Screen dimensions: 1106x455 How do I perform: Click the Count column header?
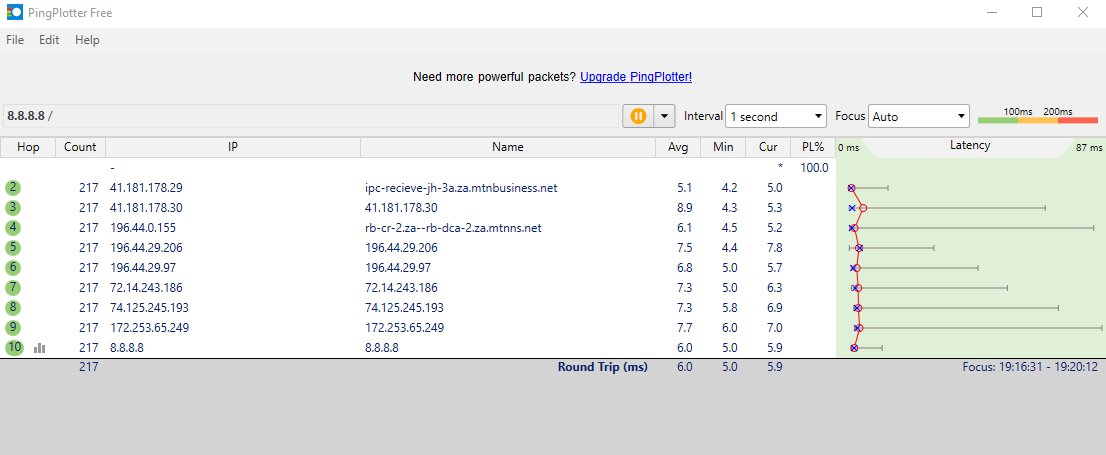coord(80,147)
